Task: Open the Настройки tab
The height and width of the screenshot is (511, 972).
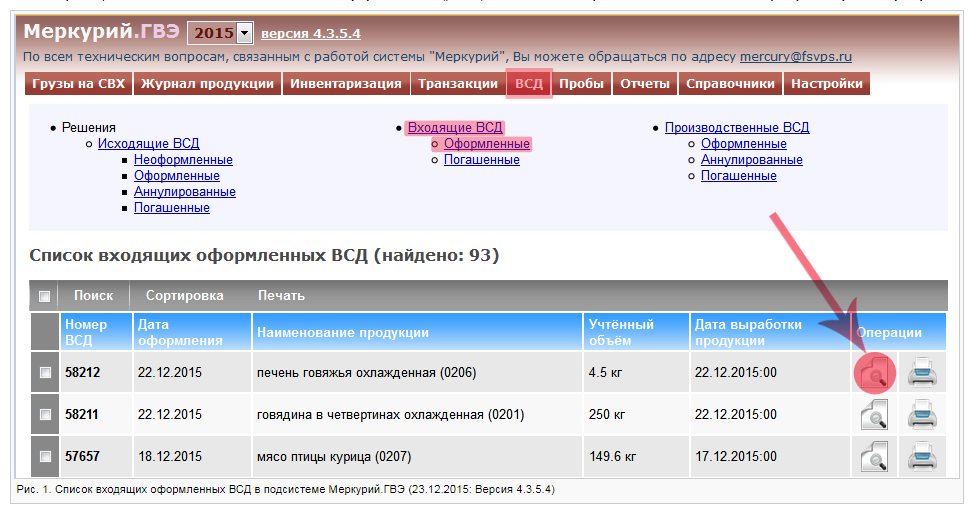Action: 826,84
